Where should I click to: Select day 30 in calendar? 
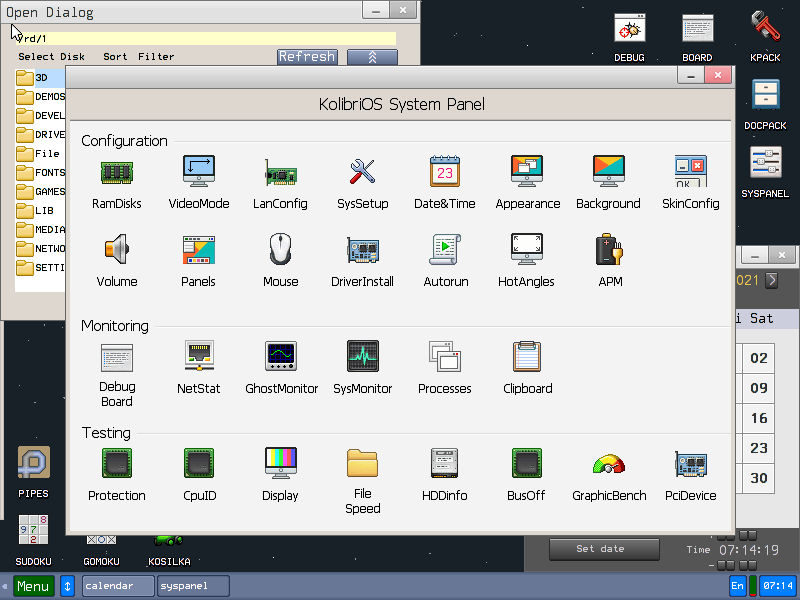click(x=759, y=478)
